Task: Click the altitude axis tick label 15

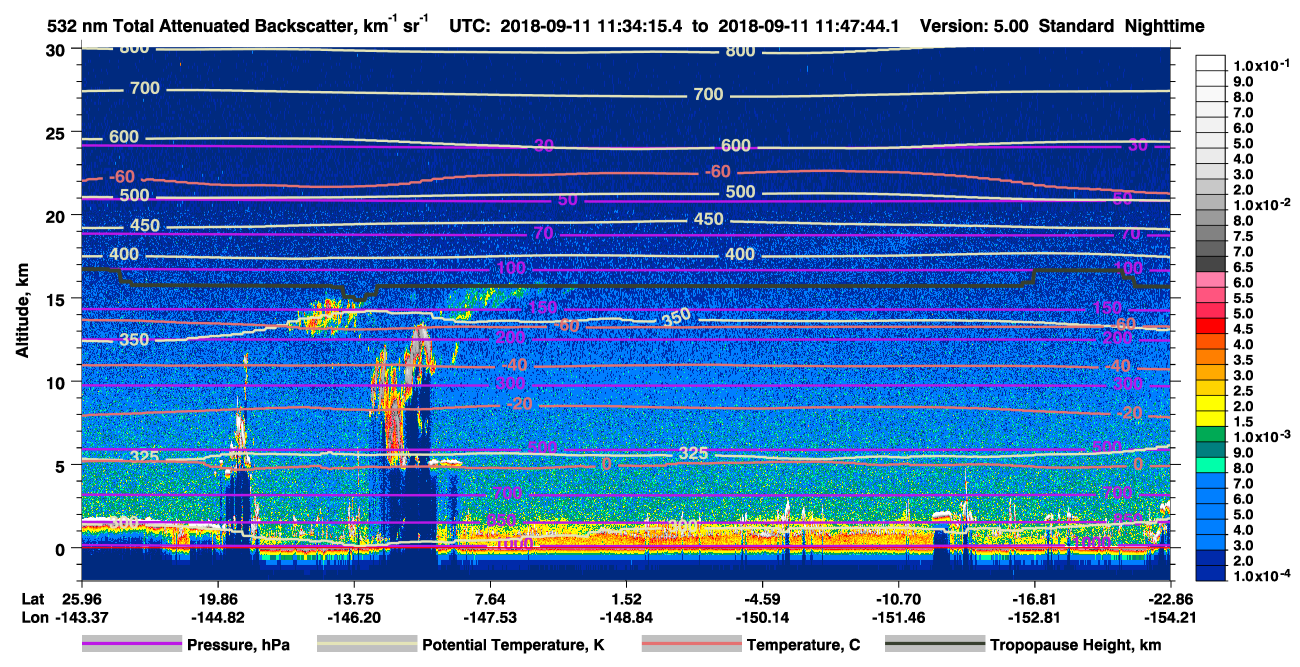Action: pyautogui.click(x=56, y=299)
